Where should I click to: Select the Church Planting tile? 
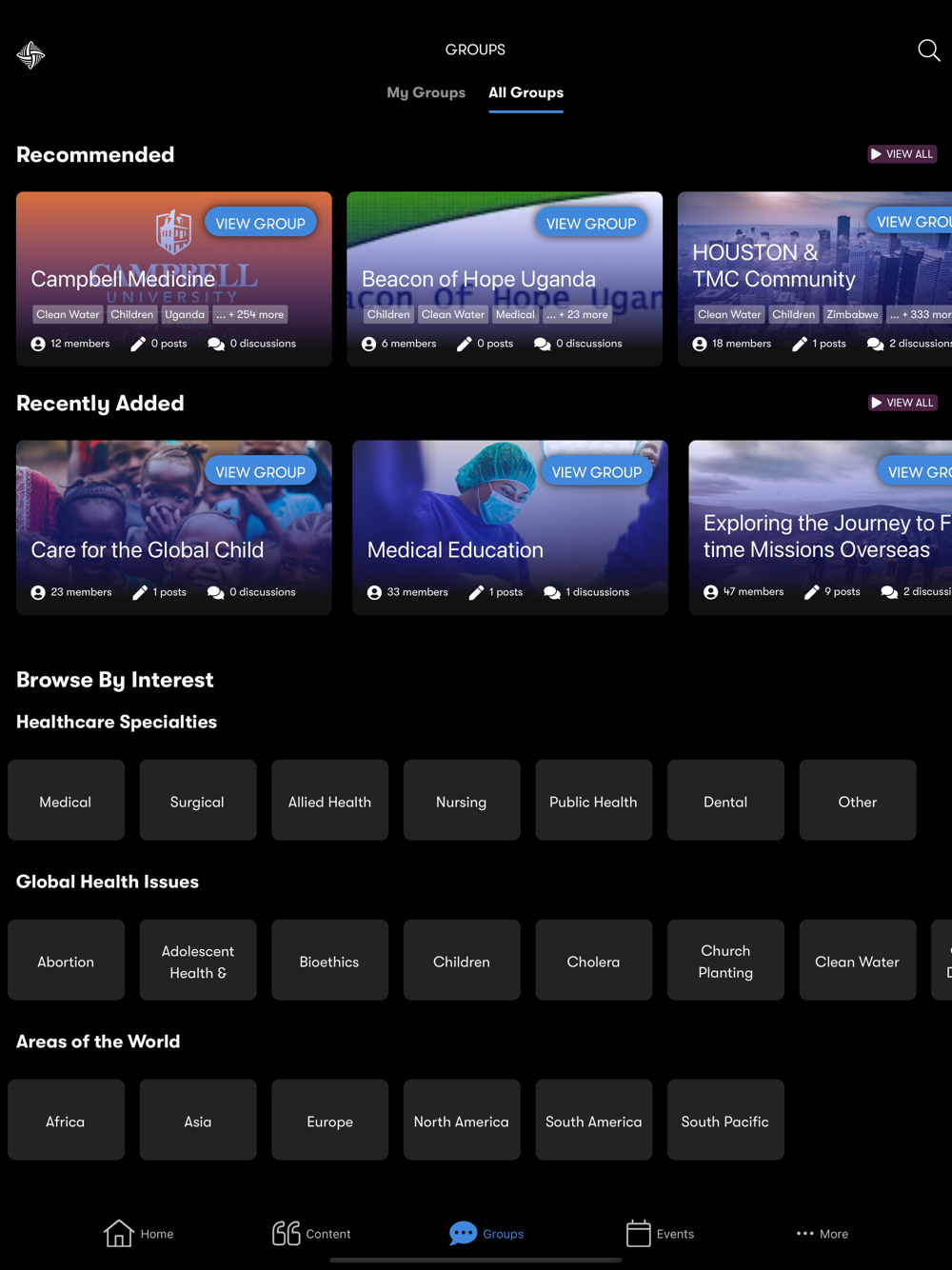point(725,961)
